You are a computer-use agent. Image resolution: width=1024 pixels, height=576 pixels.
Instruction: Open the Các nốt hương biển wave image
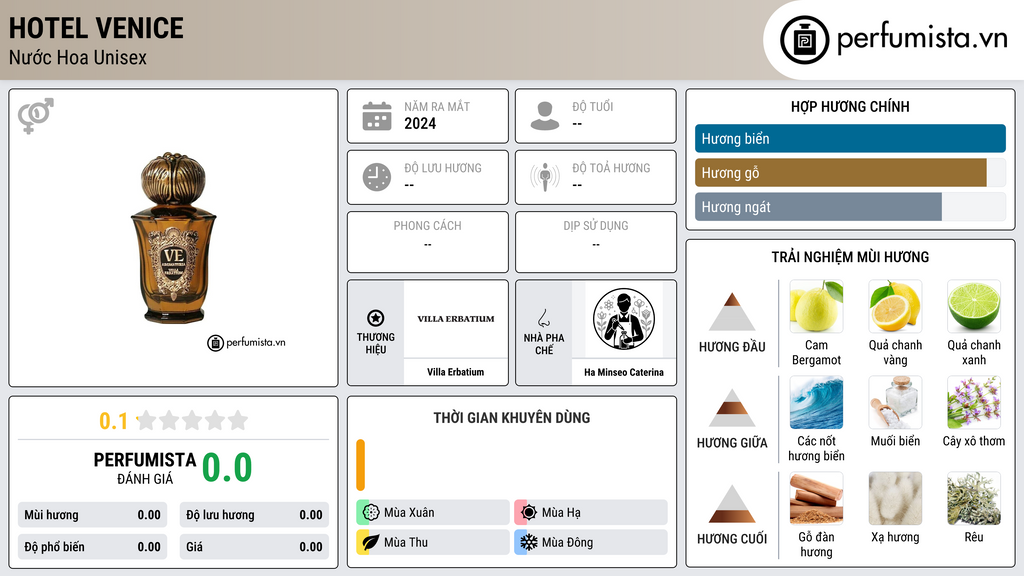[816, 402]
